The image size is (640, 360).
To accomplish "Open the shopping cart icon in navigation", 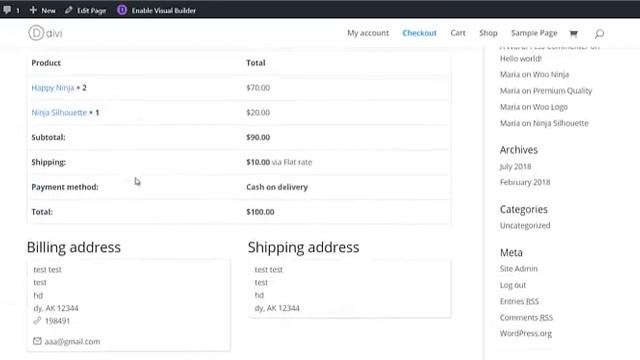I will coord(573,33).
